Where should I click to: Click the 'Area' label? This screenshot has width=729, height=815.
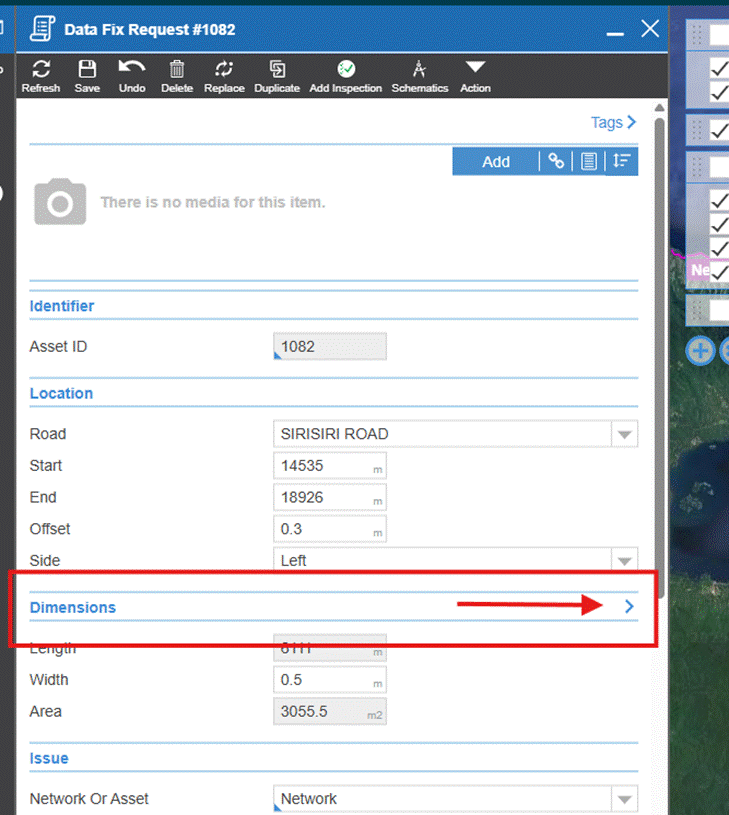(46, 712)
